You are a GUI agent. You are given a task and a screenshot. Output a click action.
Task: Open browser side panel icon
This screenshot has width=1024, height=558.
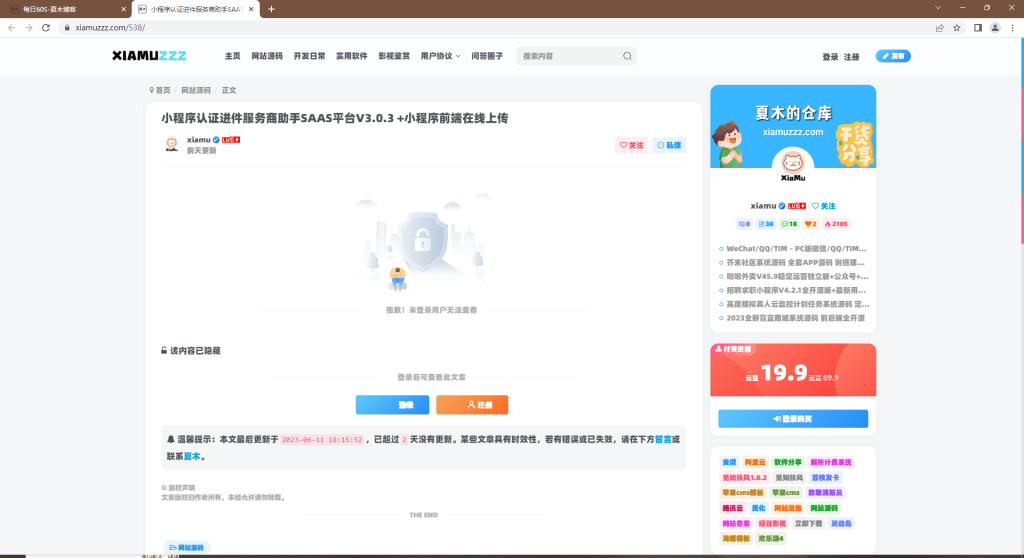tap(978, 27)
